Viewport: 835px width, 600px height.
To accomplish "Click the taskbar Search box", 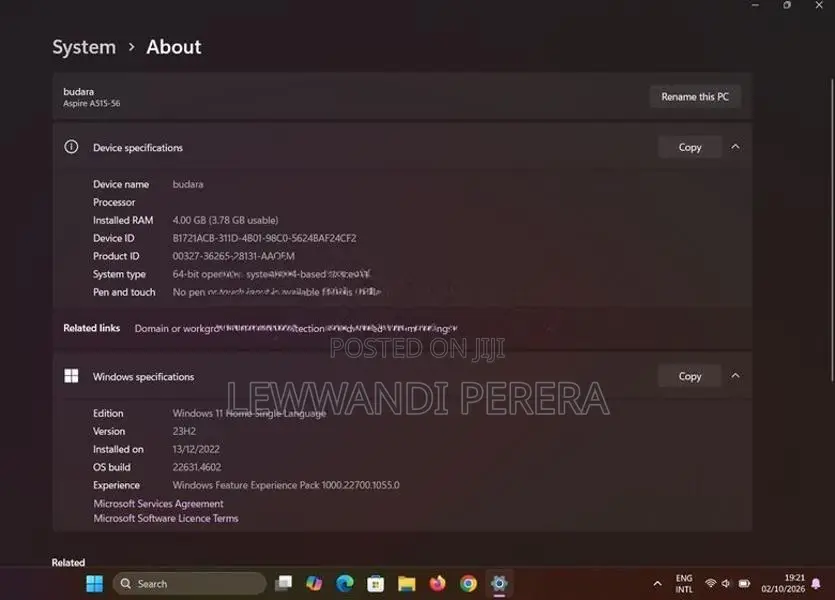I will 190,584.
